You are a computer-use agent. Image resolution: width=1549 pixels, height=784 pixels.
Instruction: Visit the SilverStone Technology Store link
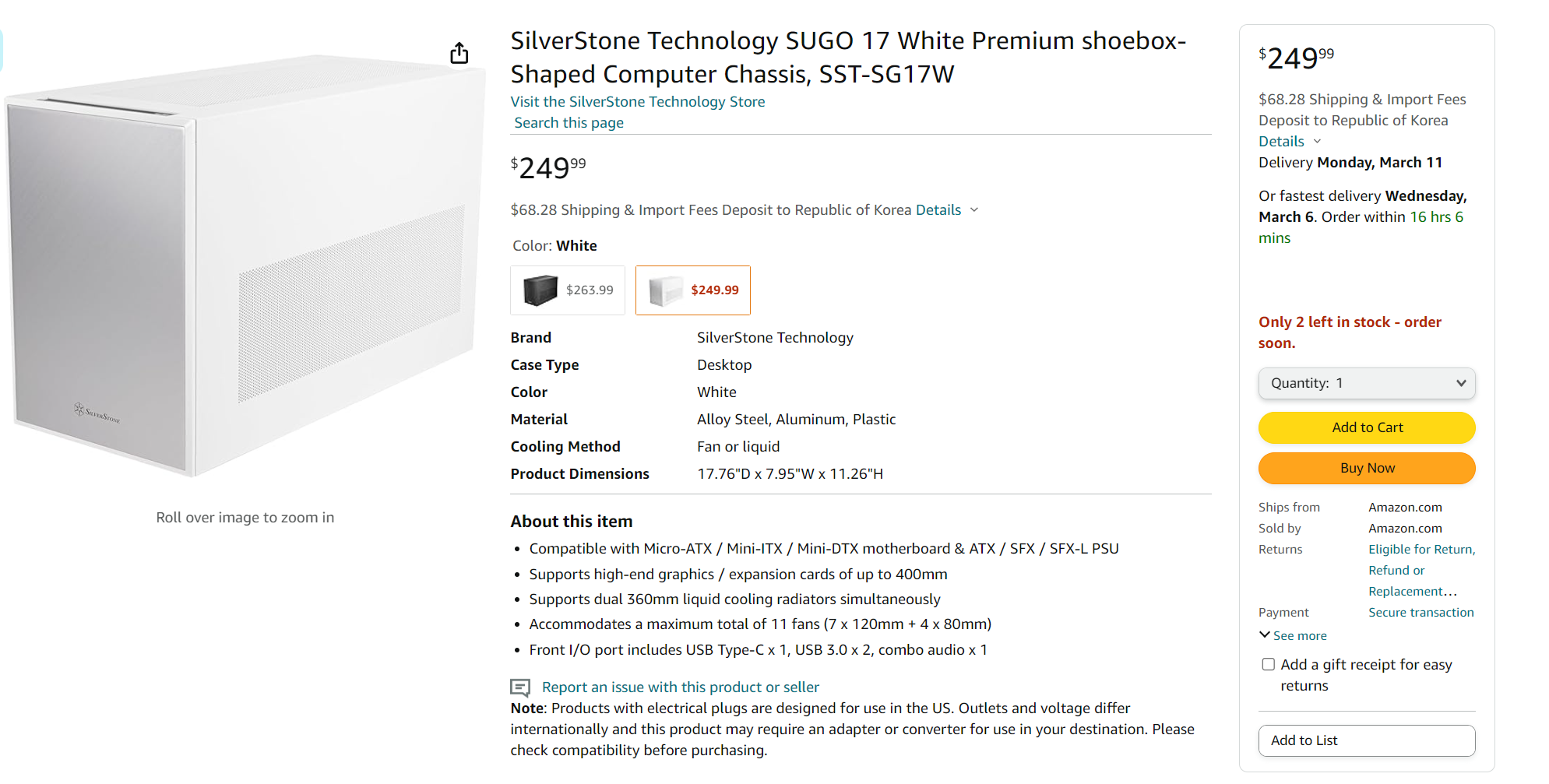tap(637, 102)
